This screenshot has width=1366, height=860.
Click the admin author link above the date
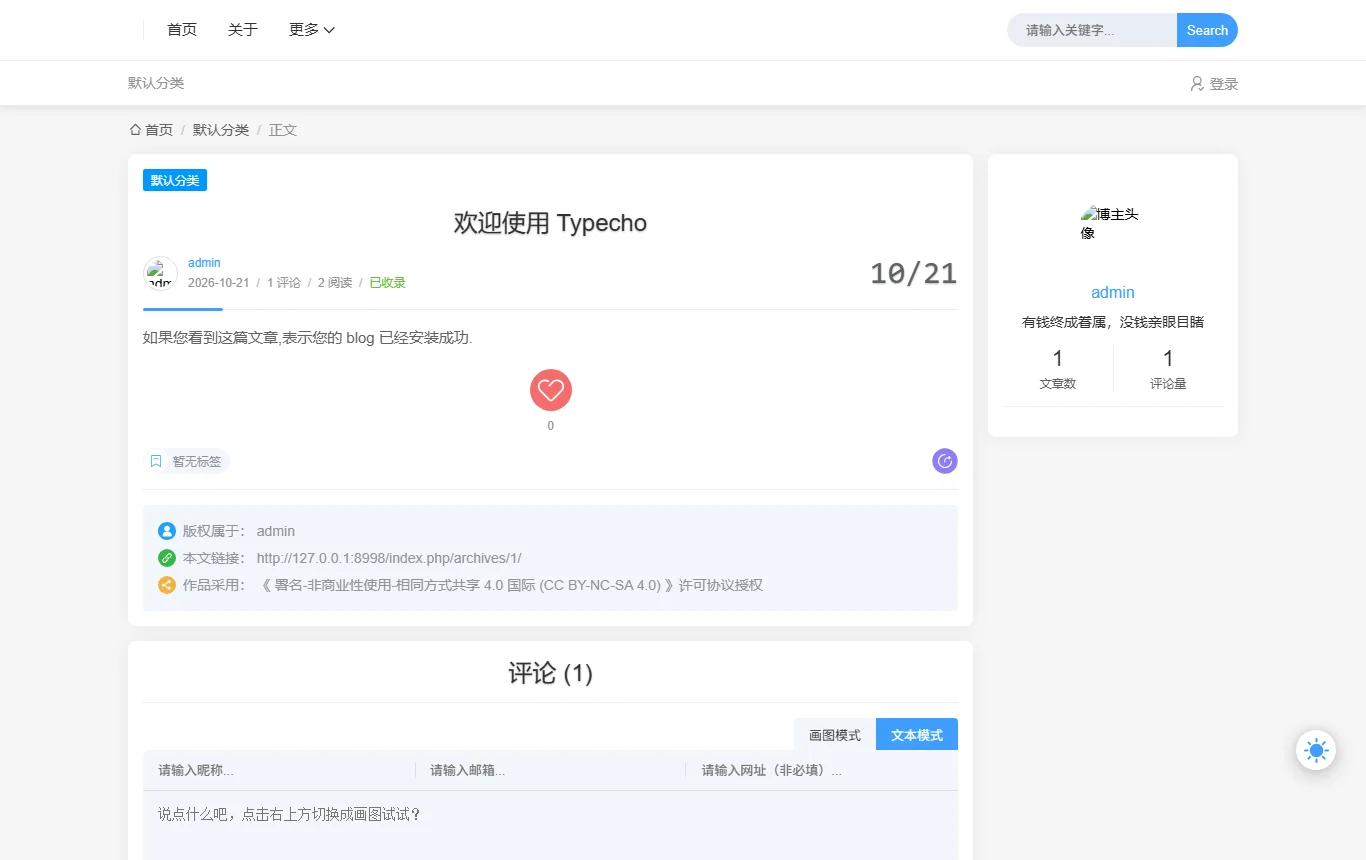(204, 263)
